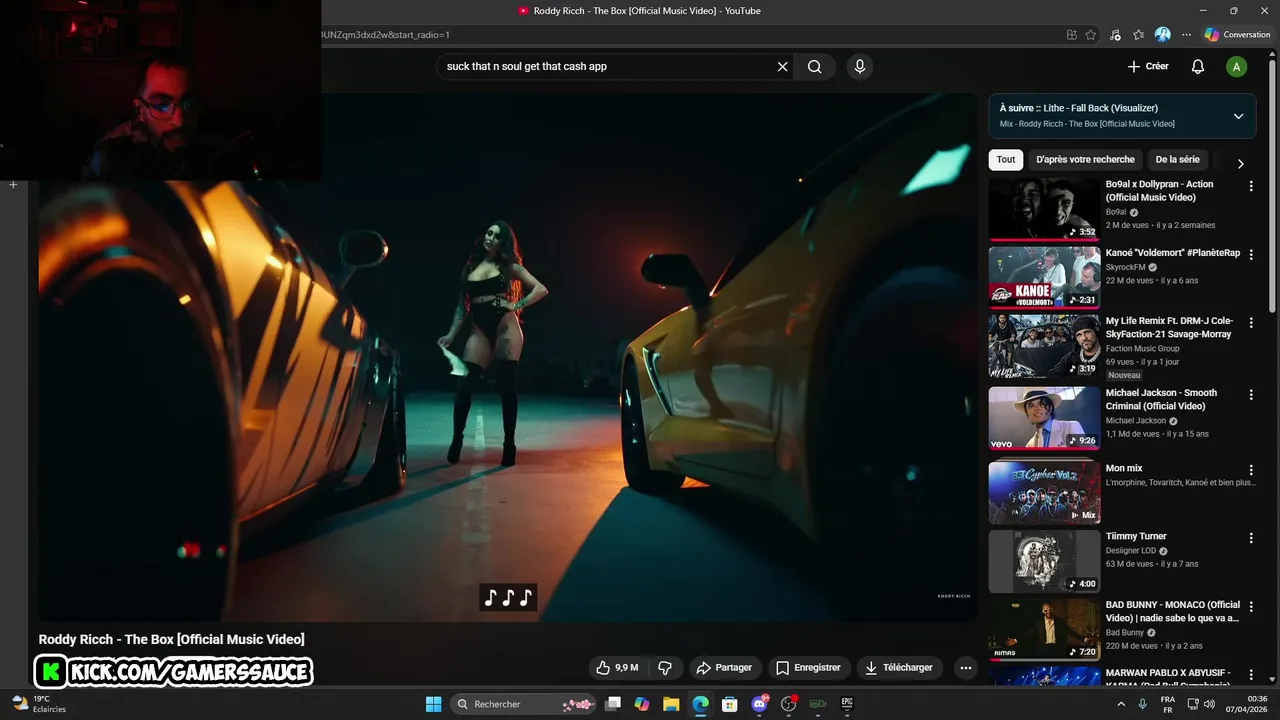The width and height of the screenshot is (1280, 720).
Task: Open the green A account avatar
Action: tap(1237, 67)
